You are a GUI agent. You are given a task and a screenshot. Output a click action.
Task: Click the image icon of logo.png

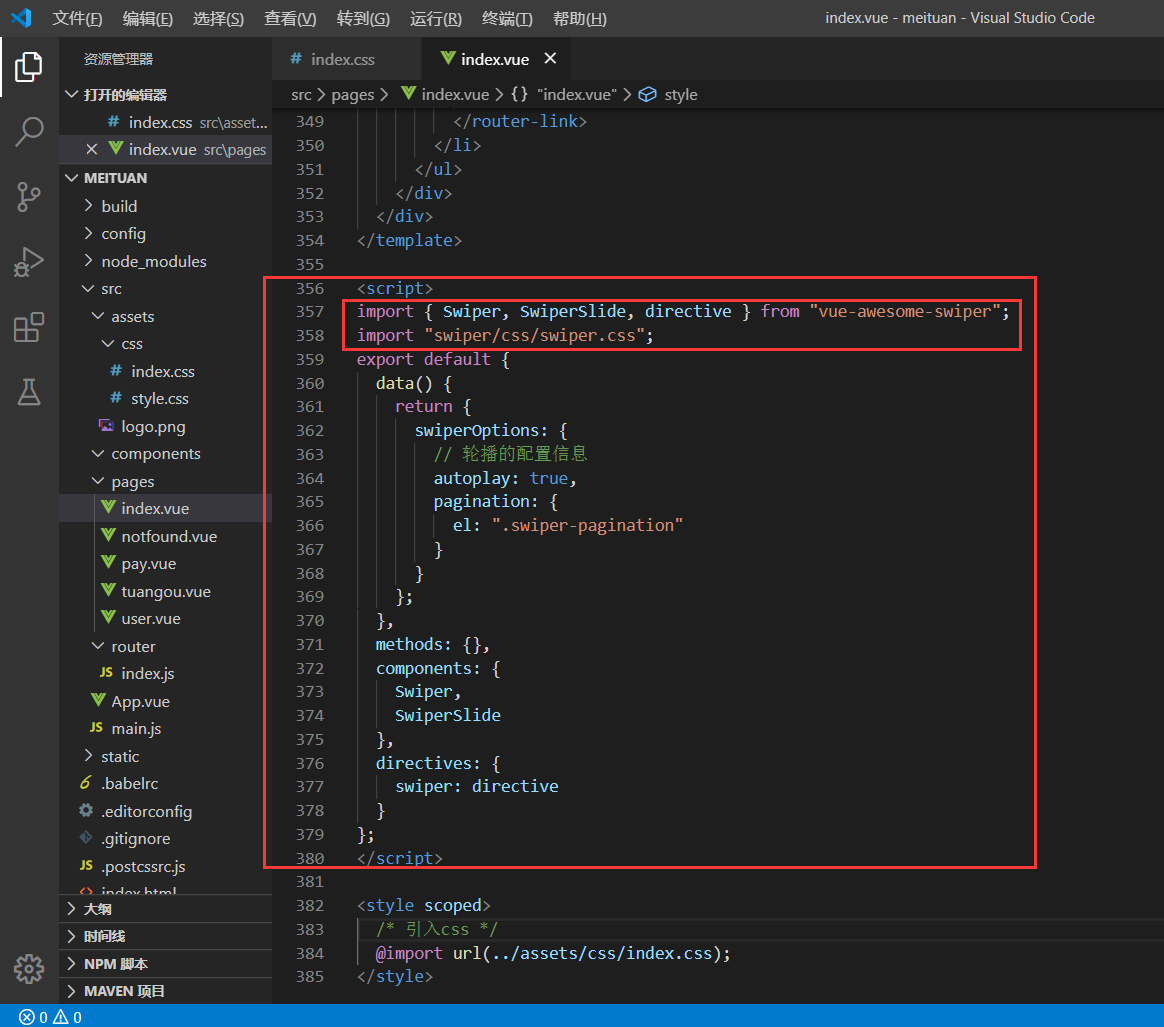coord(106,426)
